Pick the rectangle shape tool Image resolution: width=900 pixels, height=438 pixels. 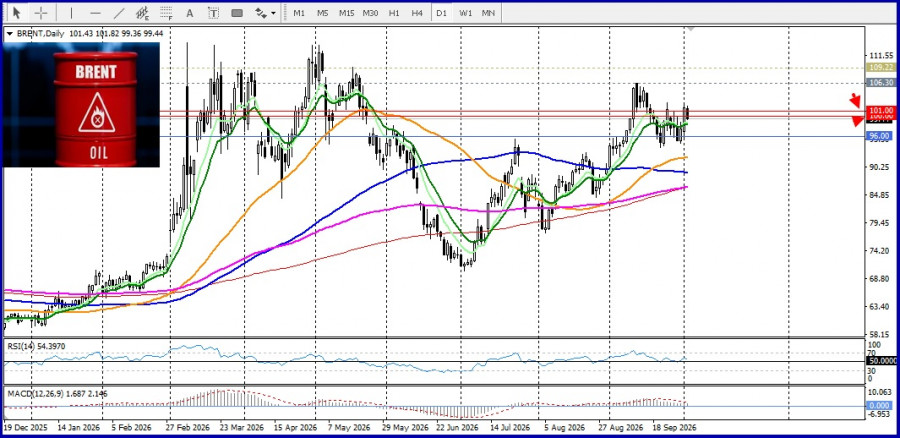(237, 13)
